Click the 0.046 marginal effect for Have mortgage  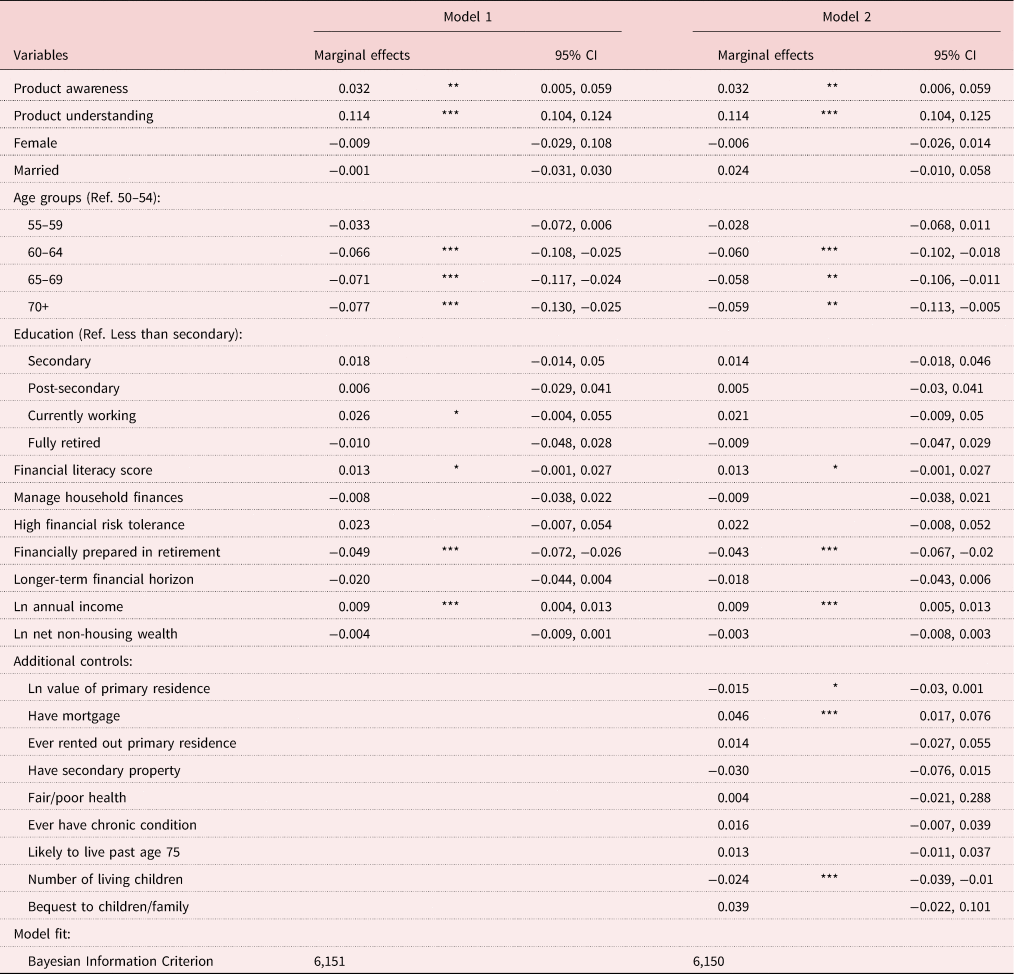pyautogui.click(x=733, y=716)
